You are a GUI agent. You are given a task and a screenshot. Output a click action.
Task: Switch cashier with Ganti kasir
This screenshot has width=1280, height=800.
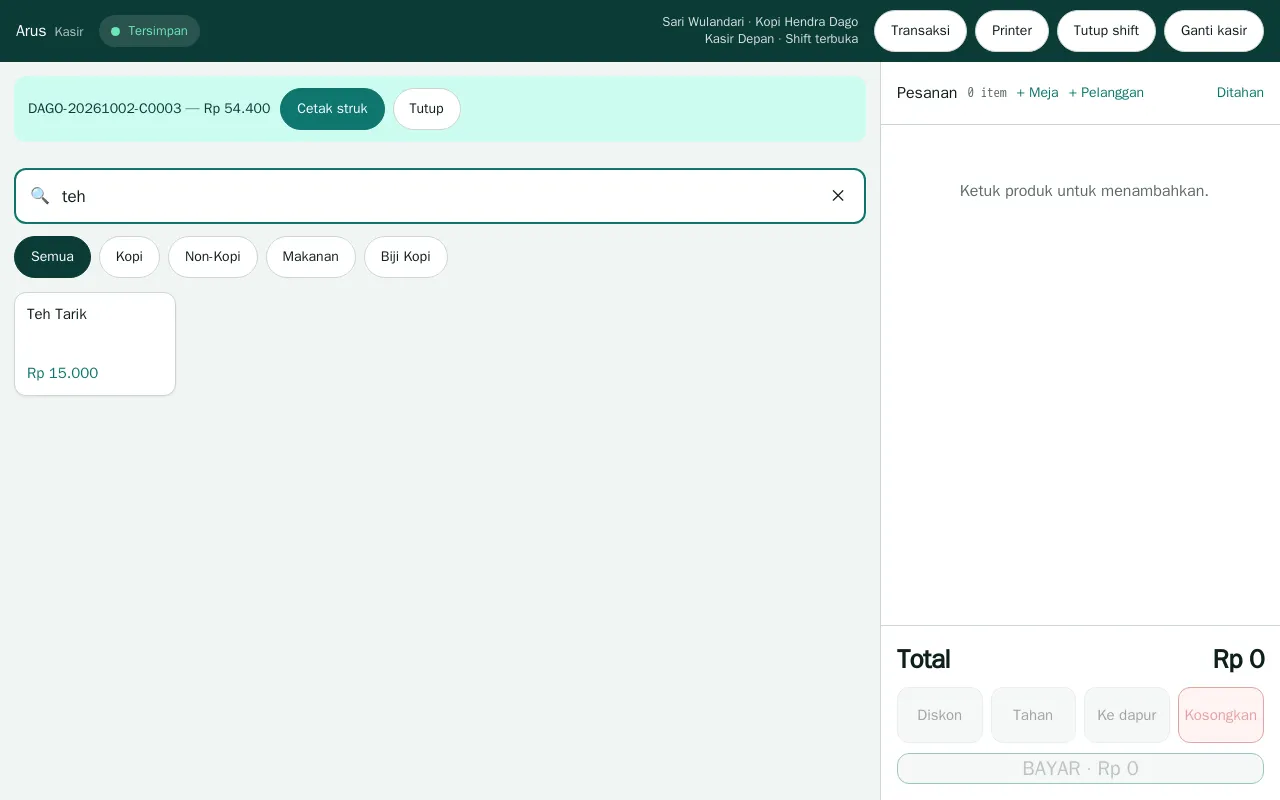[x=1214, y=31]
